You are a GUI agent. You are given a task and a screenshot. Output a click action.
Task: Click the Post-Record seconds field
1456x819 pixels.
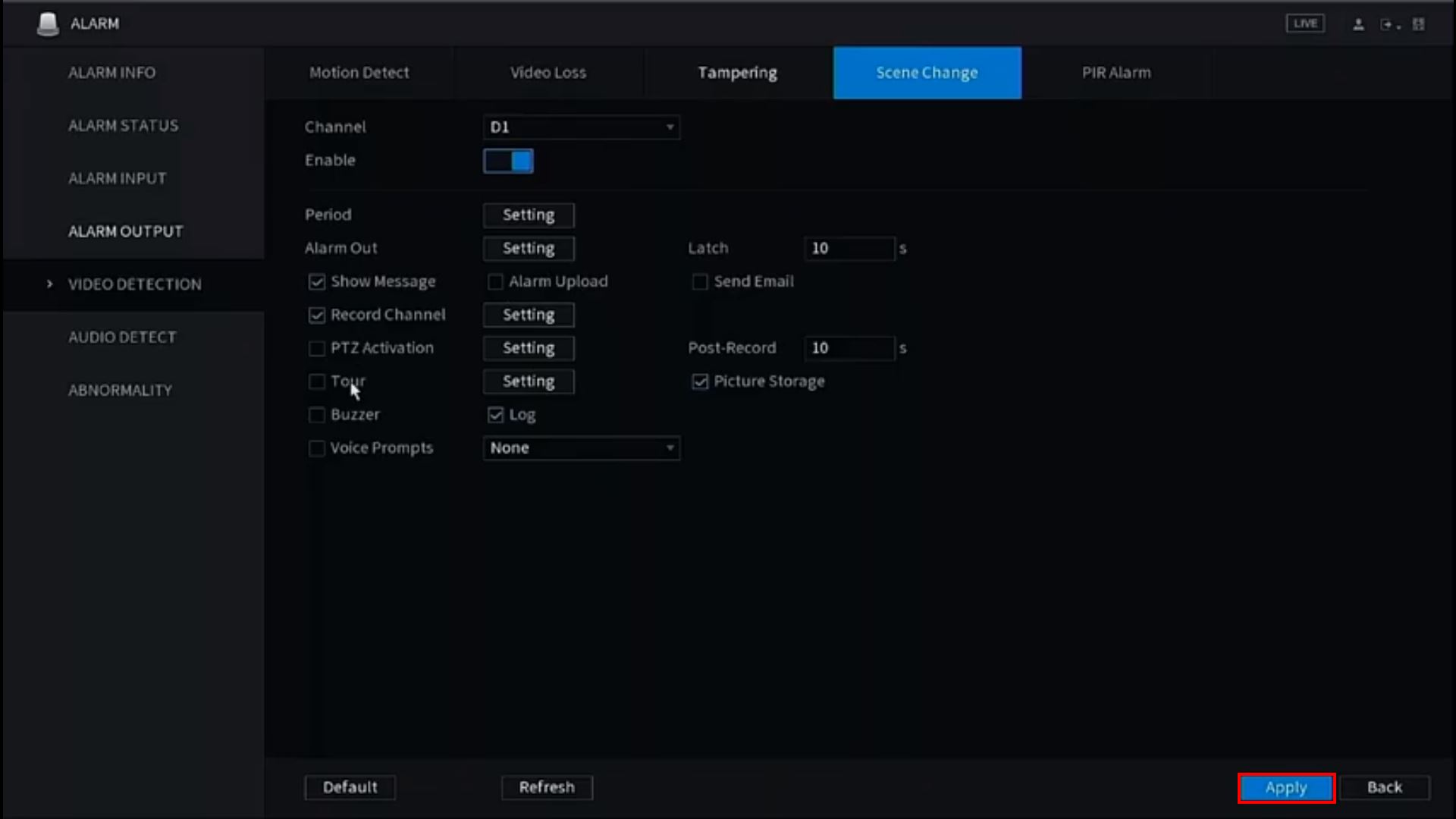pos(849,348)
